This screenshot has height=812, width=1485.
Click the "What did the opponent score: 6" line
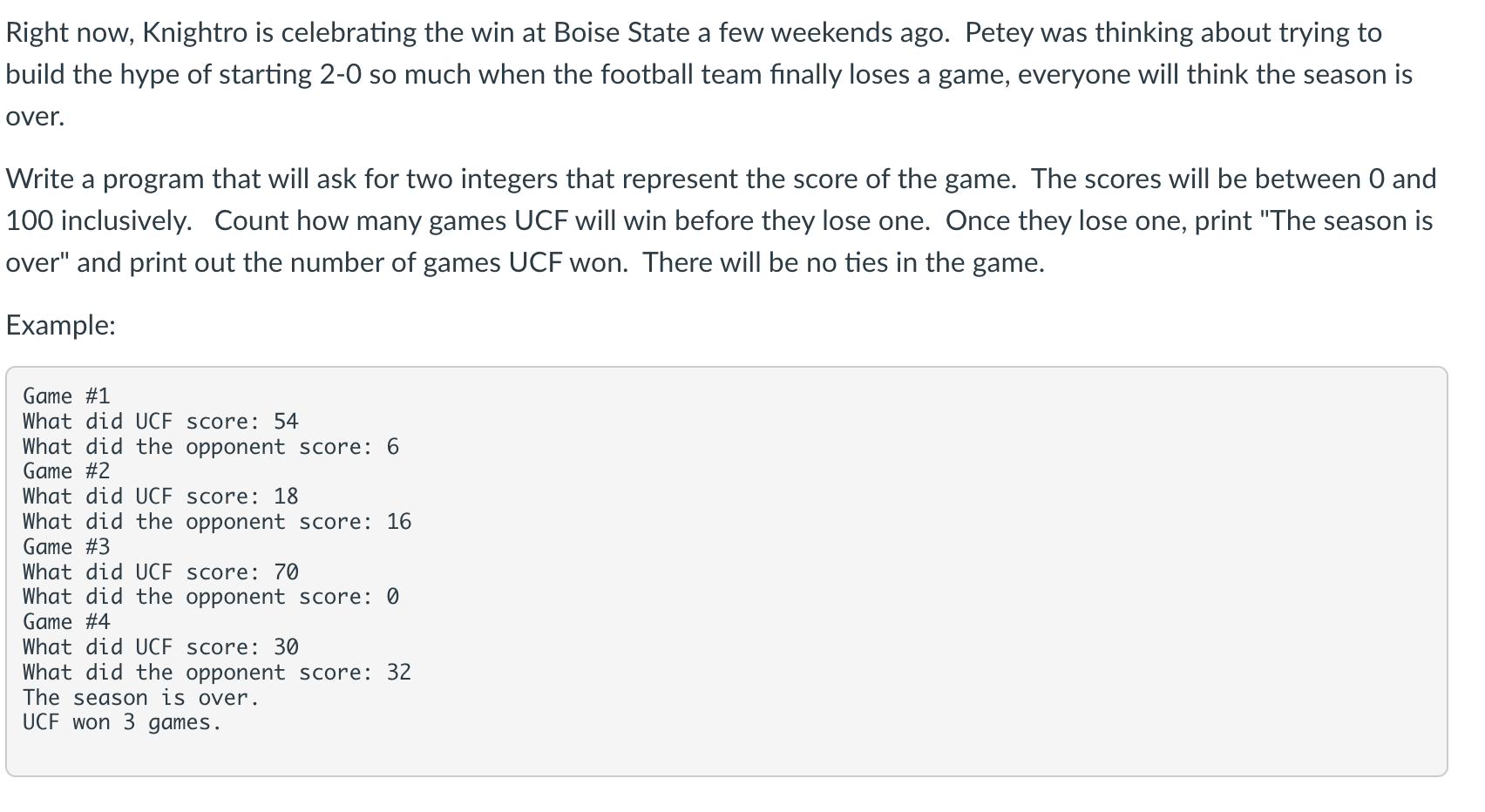pyautogui.click(x=210, y=447)
